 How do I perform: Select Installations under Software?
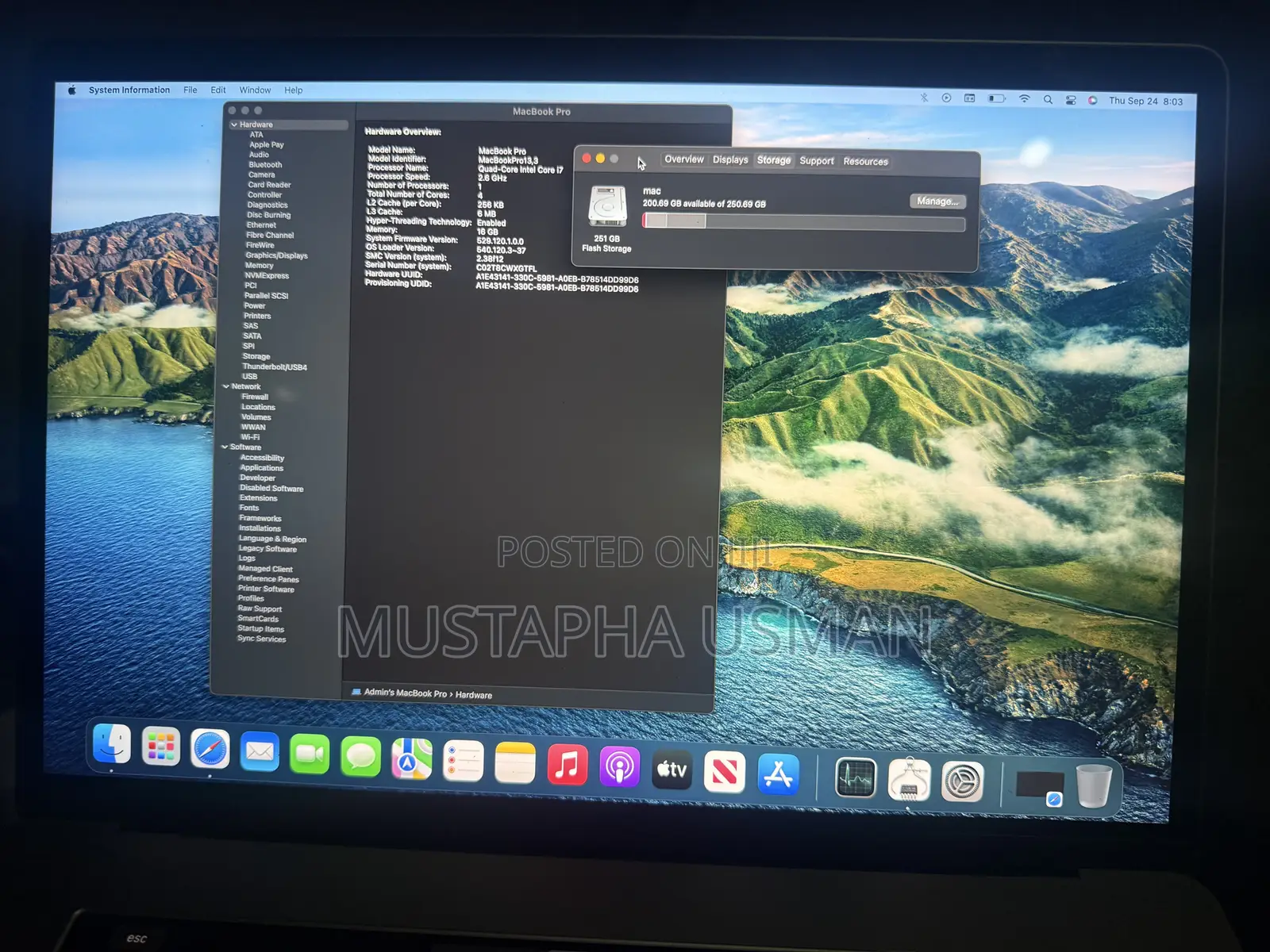pyautogui.click(x=260, y=528)
